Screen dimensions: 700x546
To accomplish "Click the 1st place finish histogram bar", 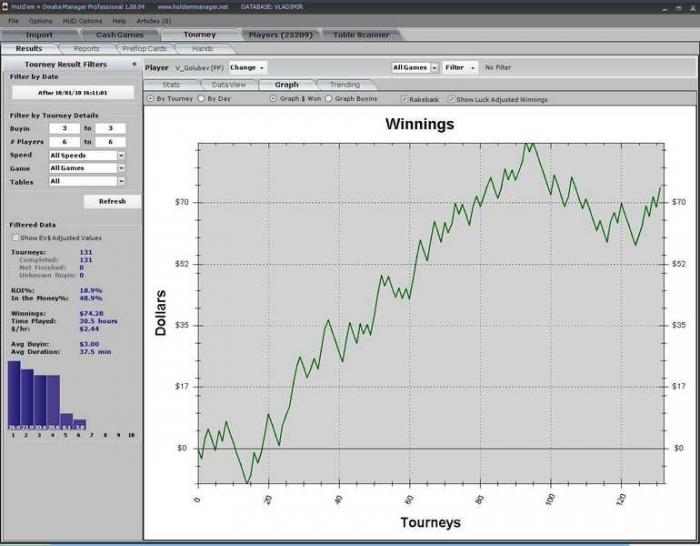I will point(14,396).
